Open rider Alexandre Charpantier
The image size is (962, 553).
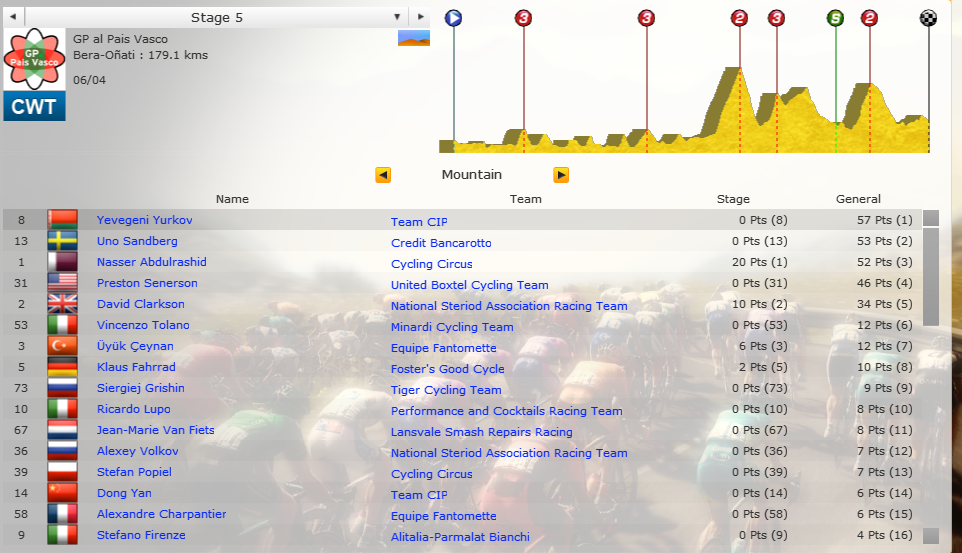click(161, 514)
